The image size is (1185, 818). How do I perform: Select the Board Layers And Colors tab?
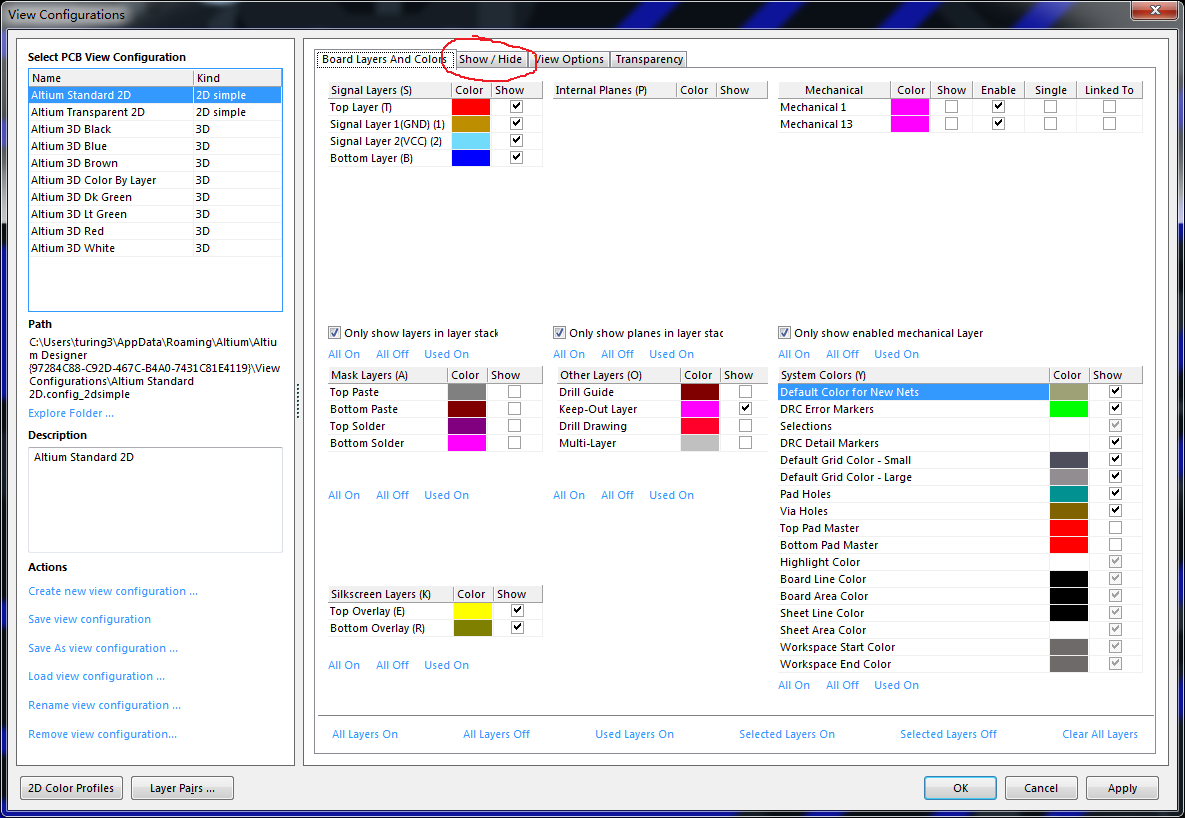coord(384,59)
